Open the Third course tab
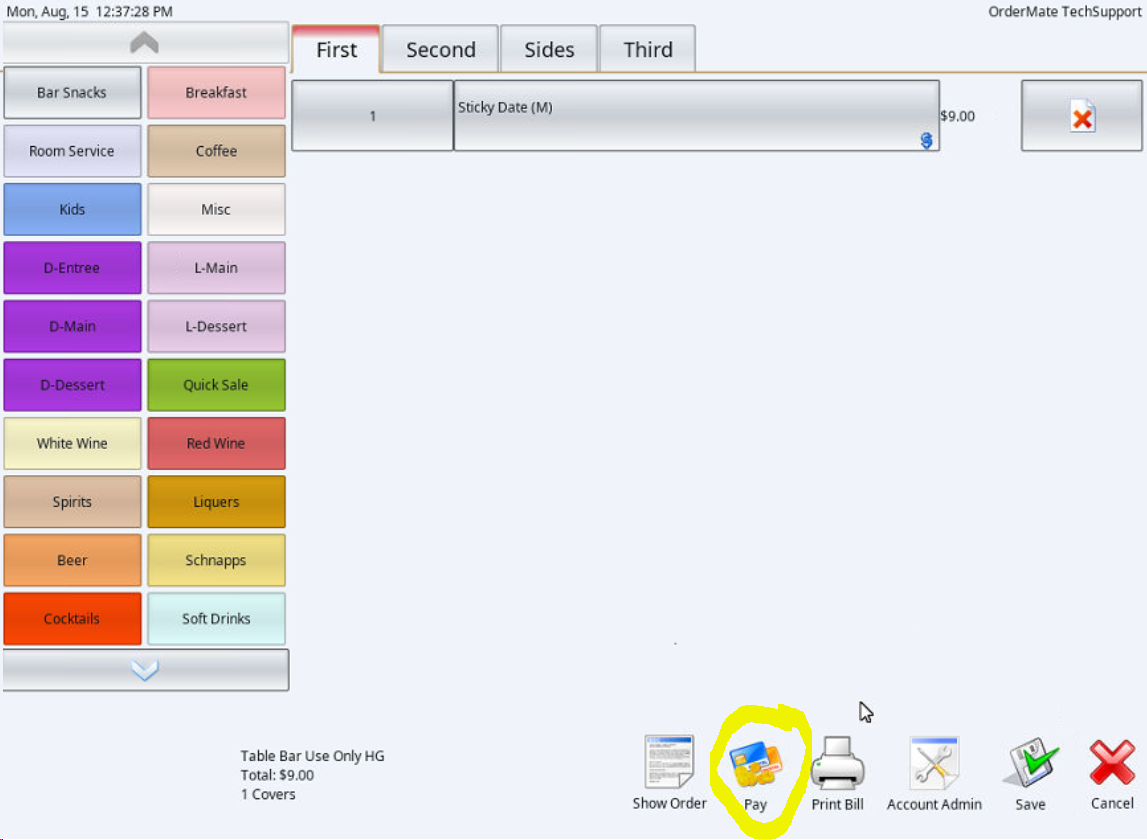This screenshot has width=1147, height=840. pos(647,49)
